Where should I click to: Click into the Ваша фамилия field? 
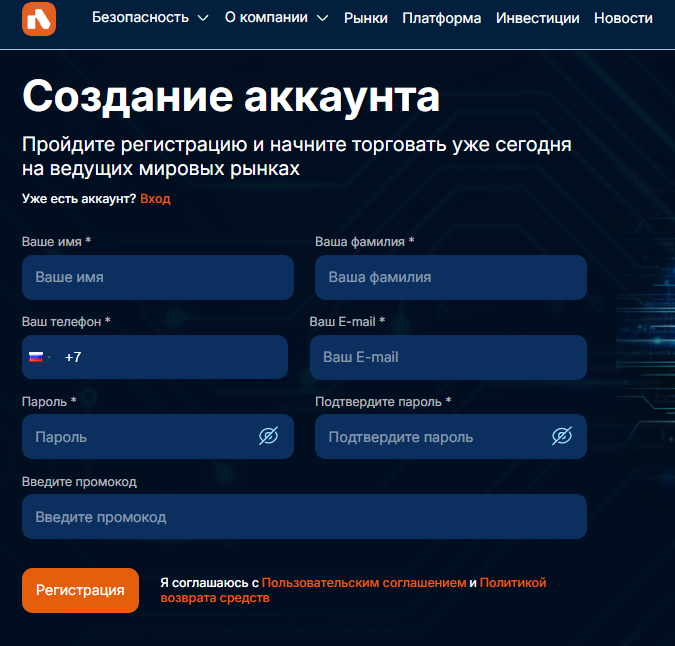(450, 277)
